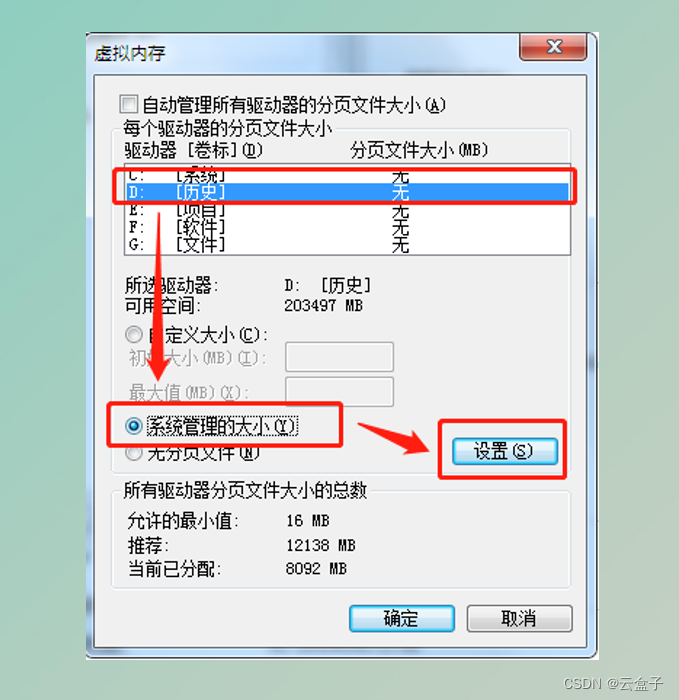Pick drive E: [项目] in list
This screenshot has height=700, width=679.
click(x=347, y=210)
